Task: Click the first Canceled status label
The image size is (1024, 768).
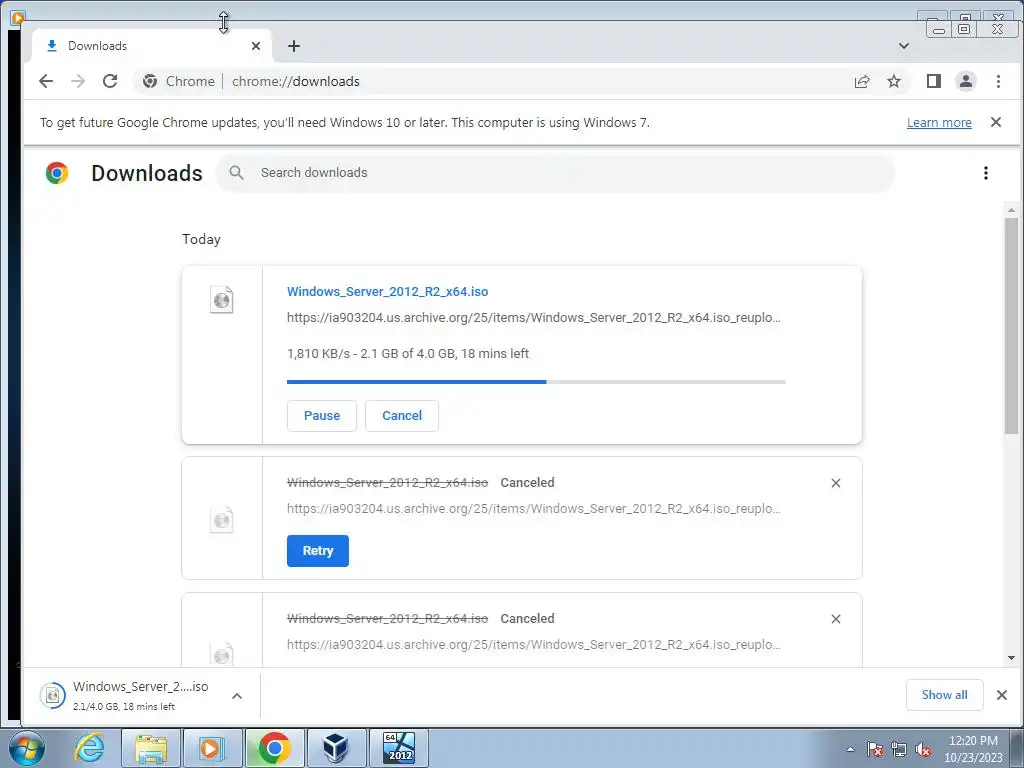Action: click(527, 483)
